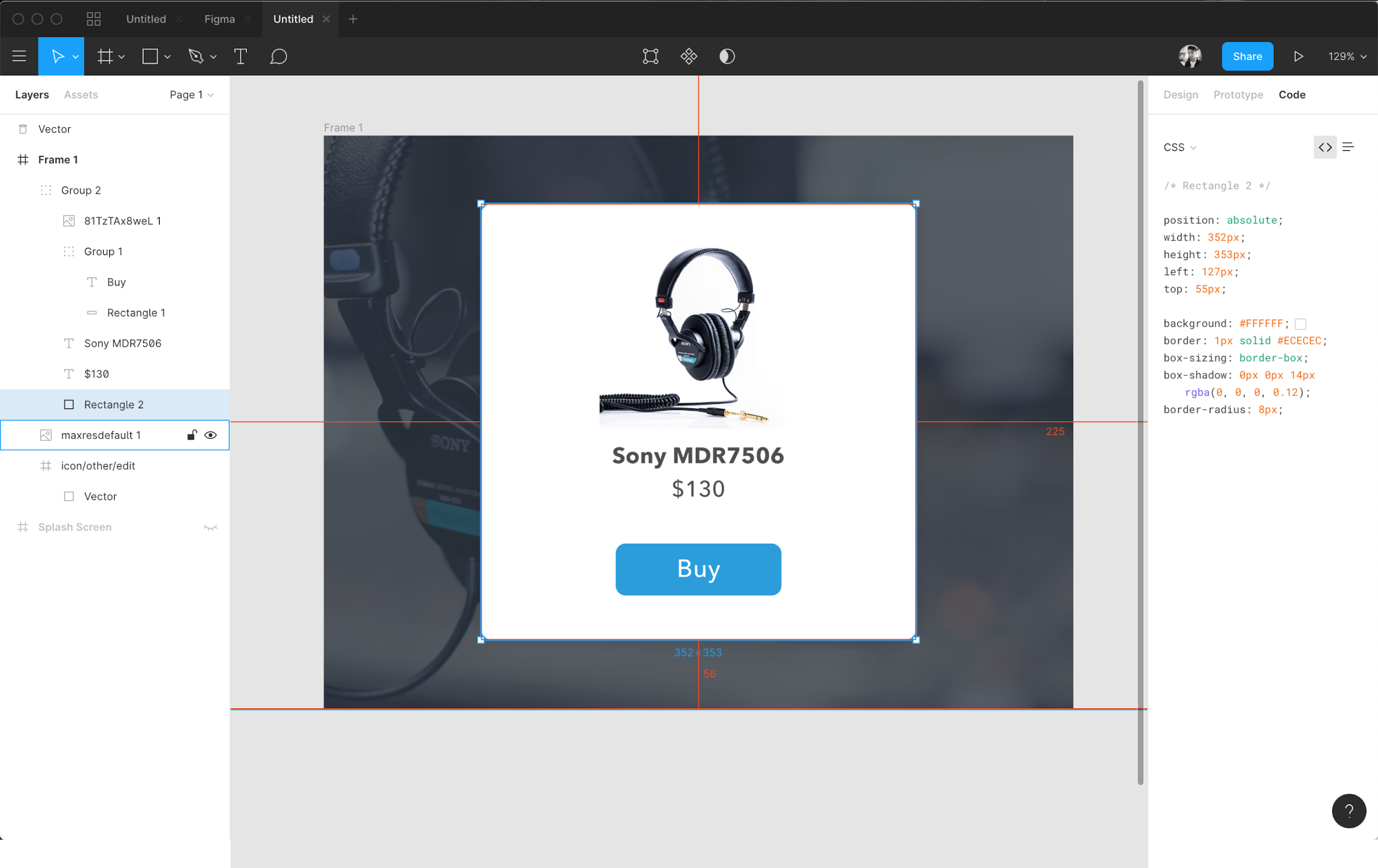Switch to the Prototype tab
The height and width of the screenshot is (868, 1378).
point(1238,95)
